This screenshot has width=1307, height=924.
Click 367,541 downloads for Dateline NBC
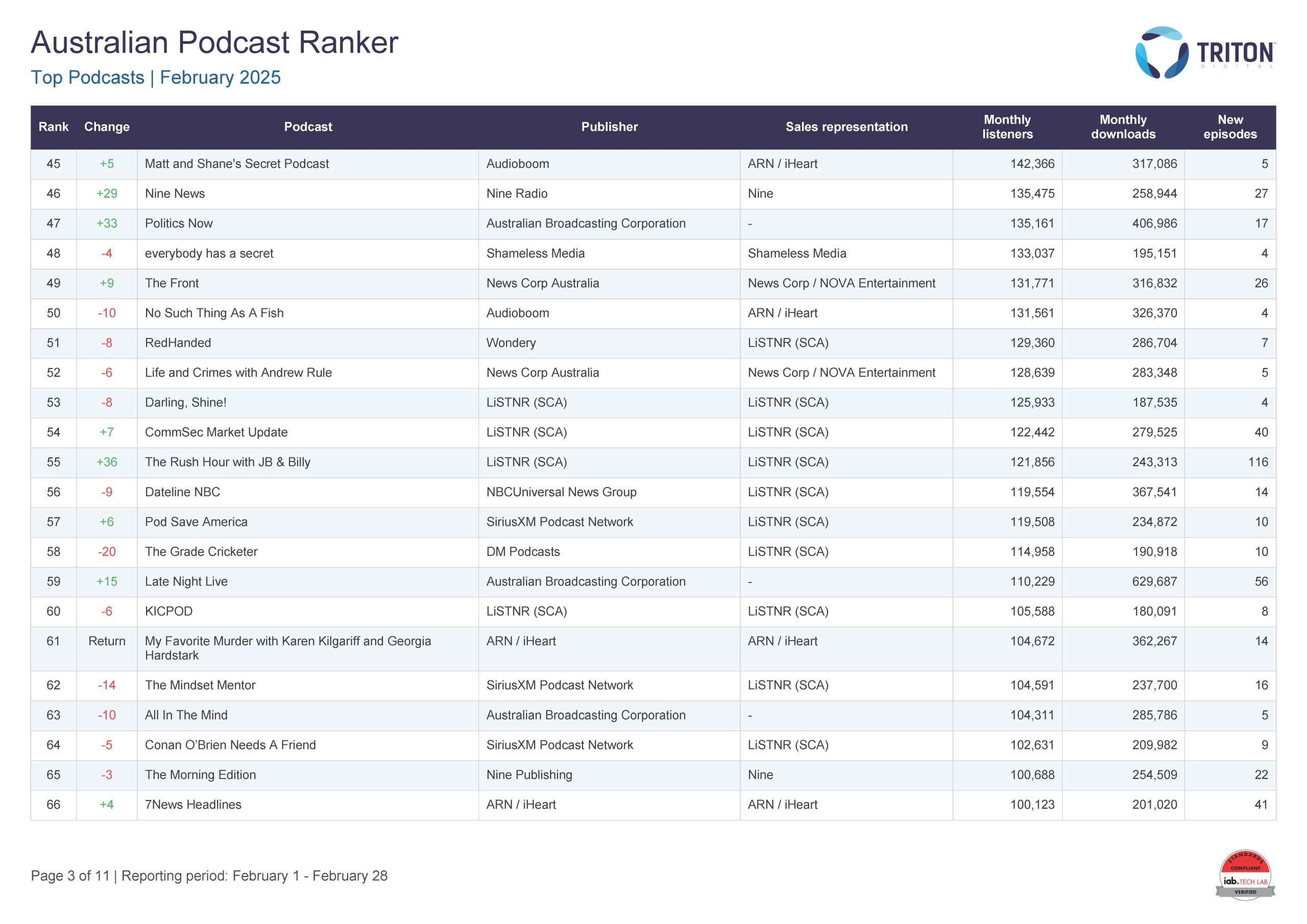click(x=1154, y=492)
